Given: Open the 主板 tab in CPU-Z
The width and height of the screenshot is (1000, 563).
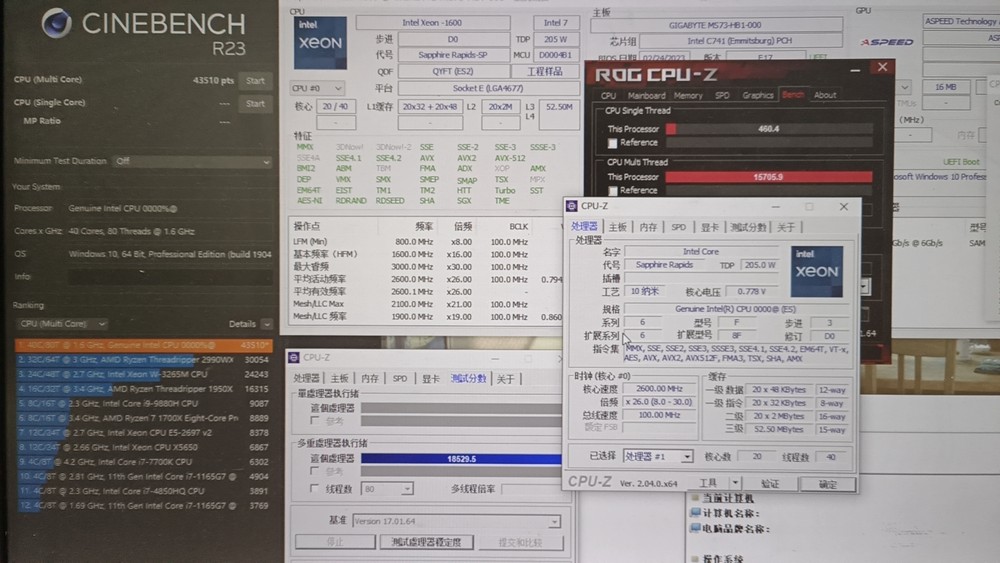Looking at the screenshot, I should click(617, 227).
